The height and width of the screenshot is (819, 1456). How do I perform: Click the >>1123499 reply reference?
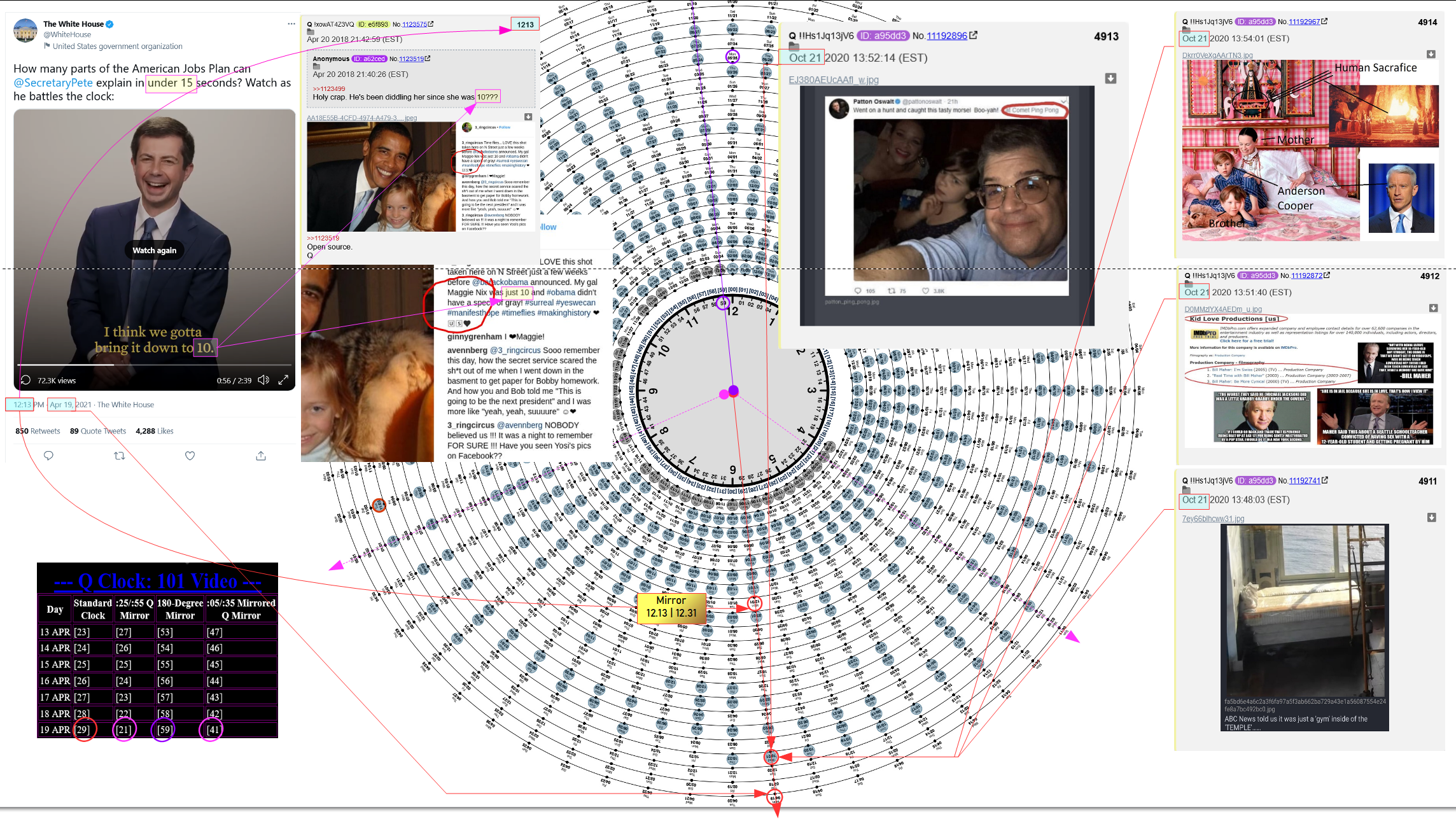329,88
